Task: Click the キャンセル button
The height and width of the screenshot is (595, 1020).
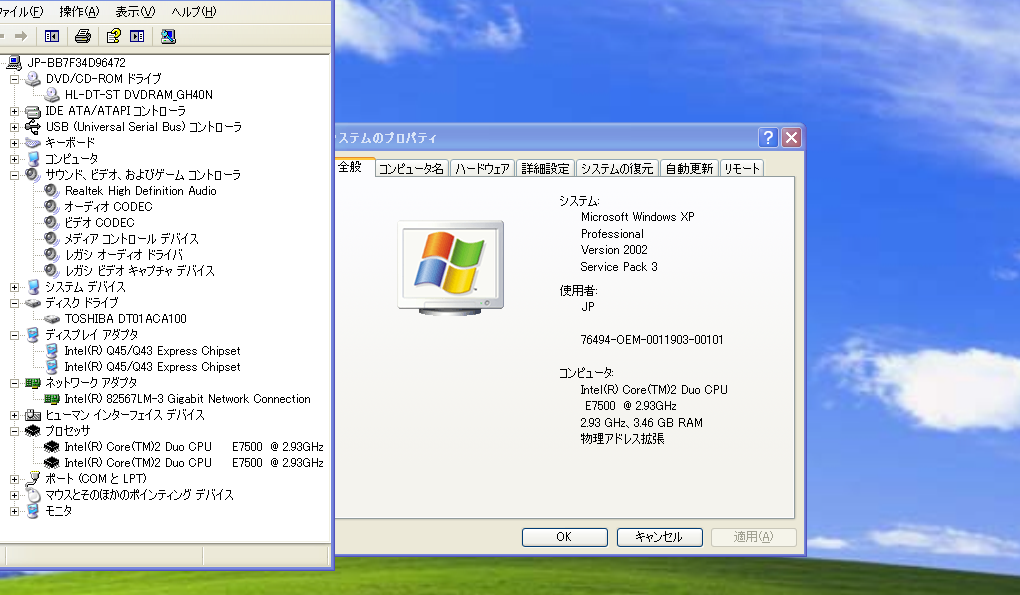Action: pyautogui.click(x=659, y=537)
